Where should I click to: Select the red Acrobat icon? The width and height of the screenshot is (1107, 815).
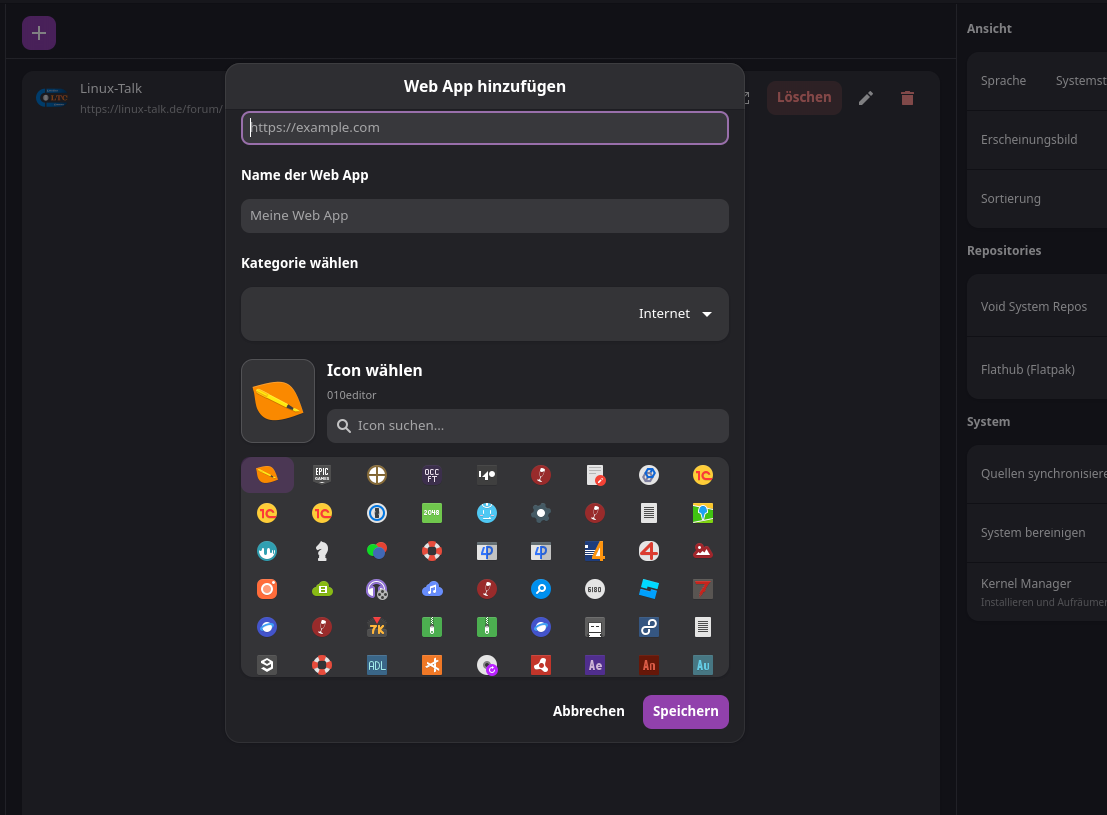click(541, 665)
